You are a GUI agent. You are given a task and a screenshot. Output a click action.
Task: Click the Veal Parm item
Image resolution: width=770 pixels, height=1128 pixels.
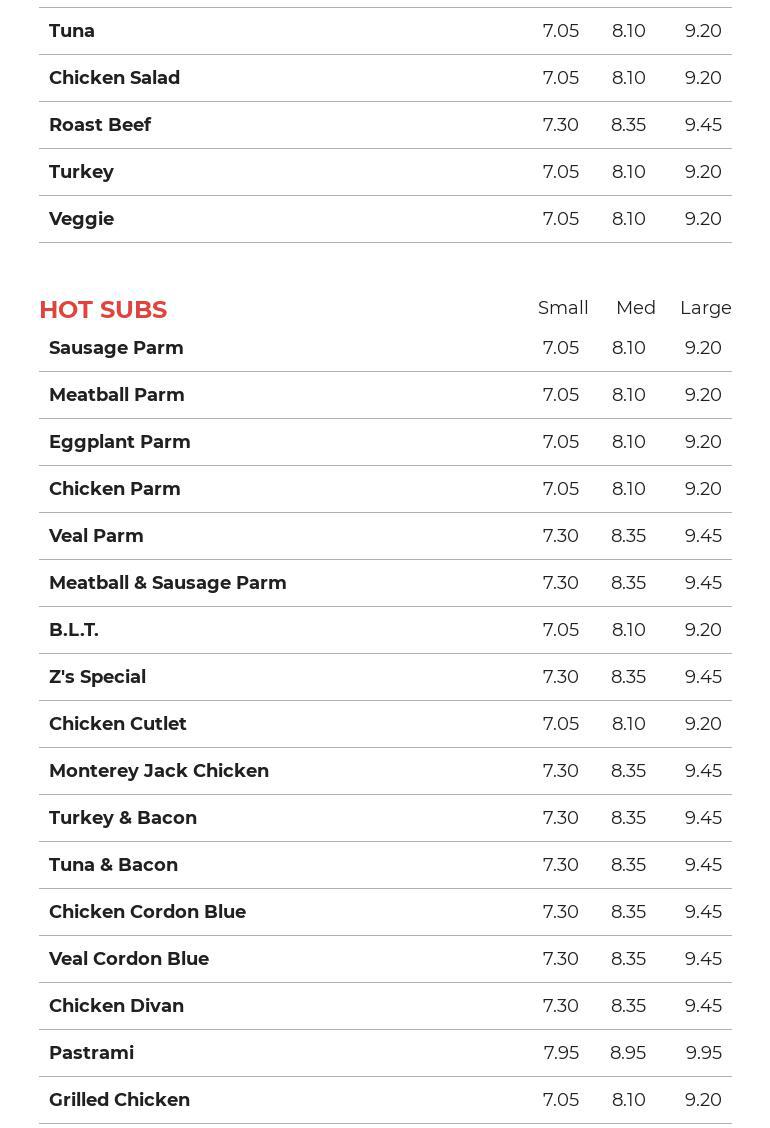pyautogui.click(x=96, y=536)
